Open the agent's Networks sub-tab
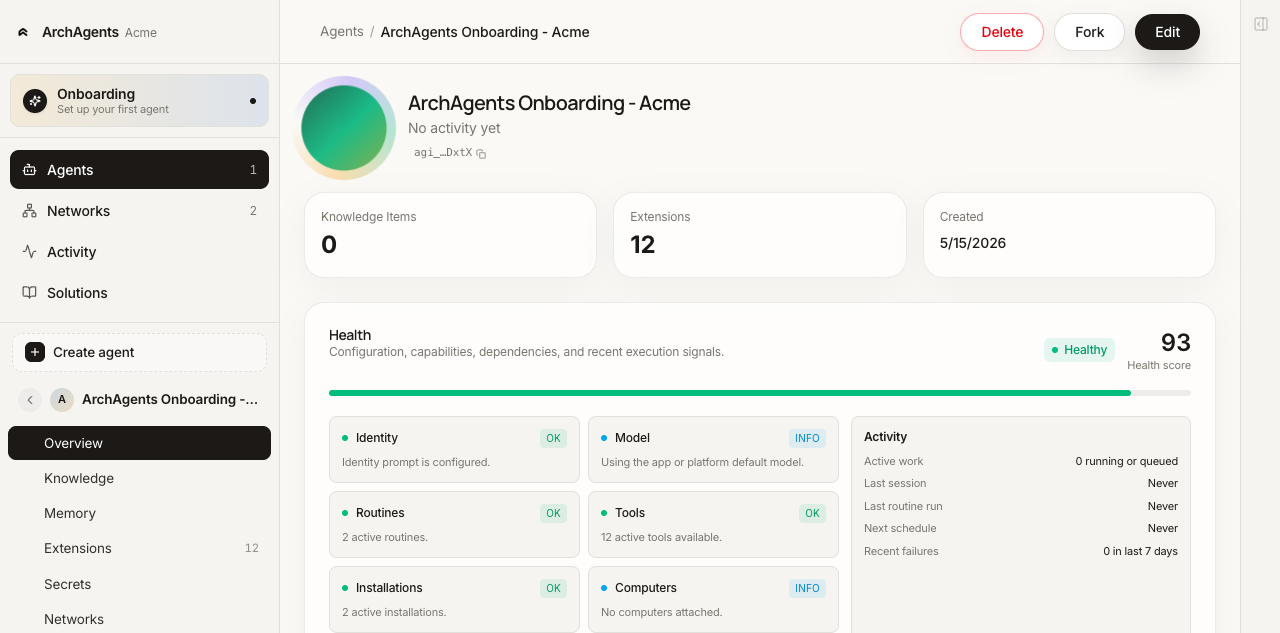Image resolution: width=1280 pixels, height=633 pixels. tap(139, 619)
